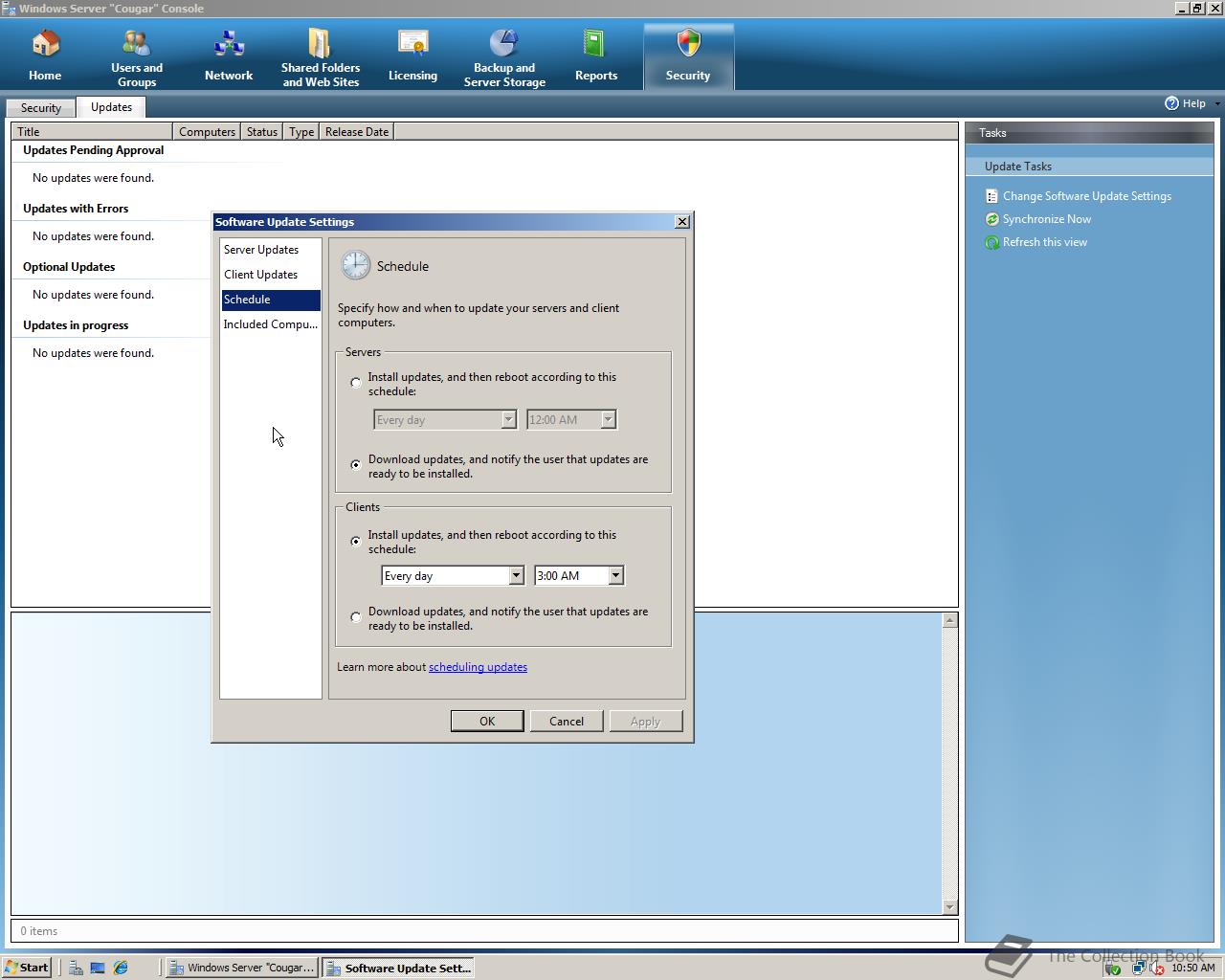Click the Security shield icon
This screenshot has width=1225, height=980.
[688, 43]
